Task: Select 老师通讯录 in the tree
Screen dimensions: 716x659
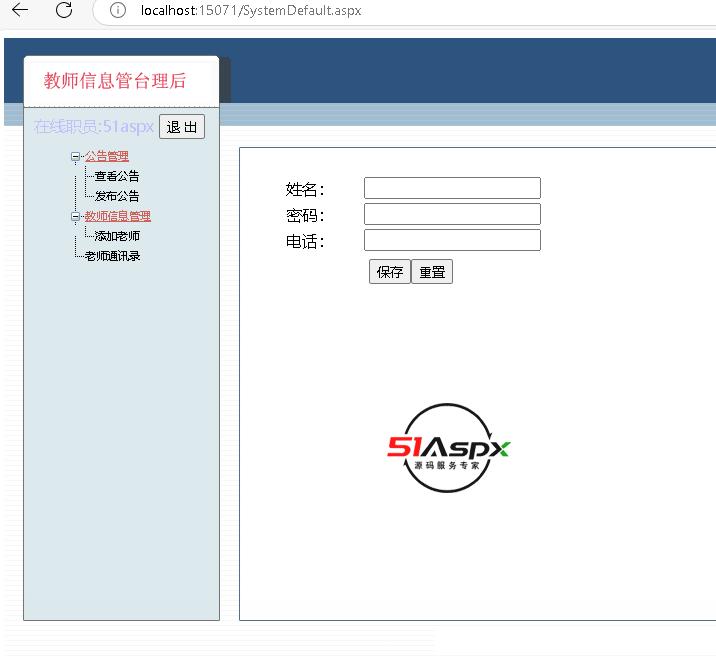Action: 112,256
